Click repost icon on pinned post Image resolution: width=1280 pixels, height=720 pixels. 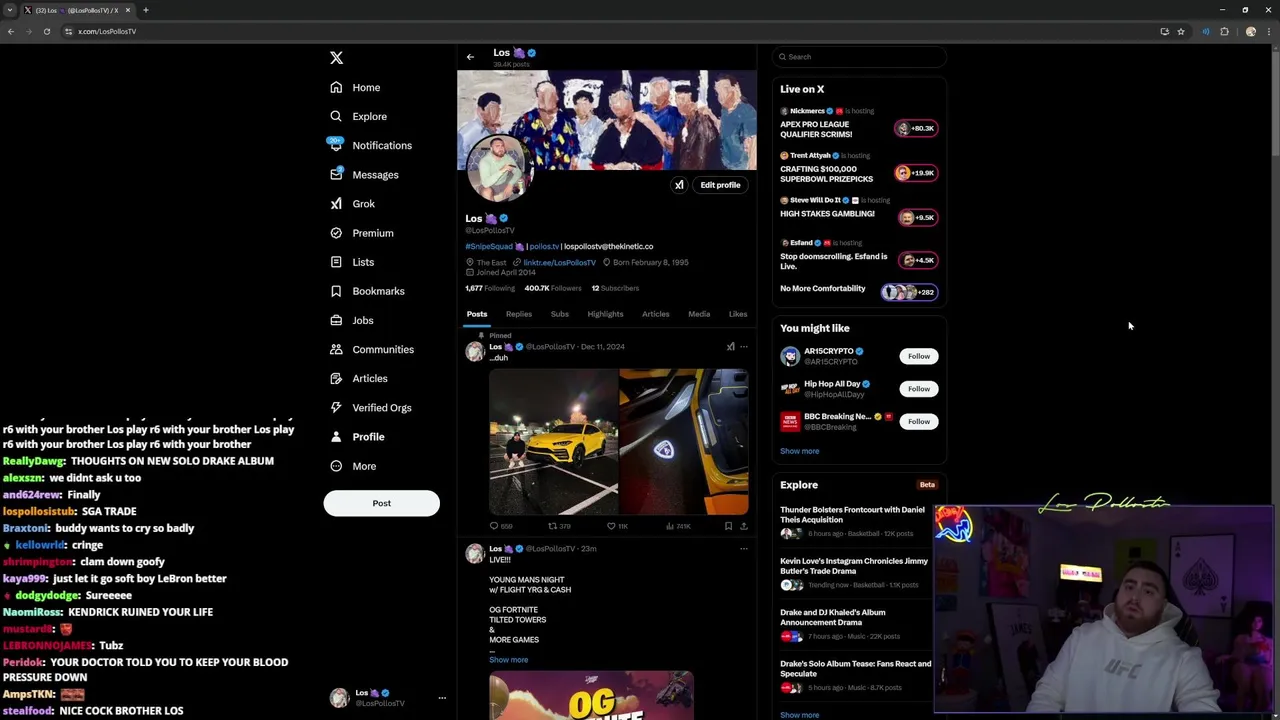click(x=552, y=526)
